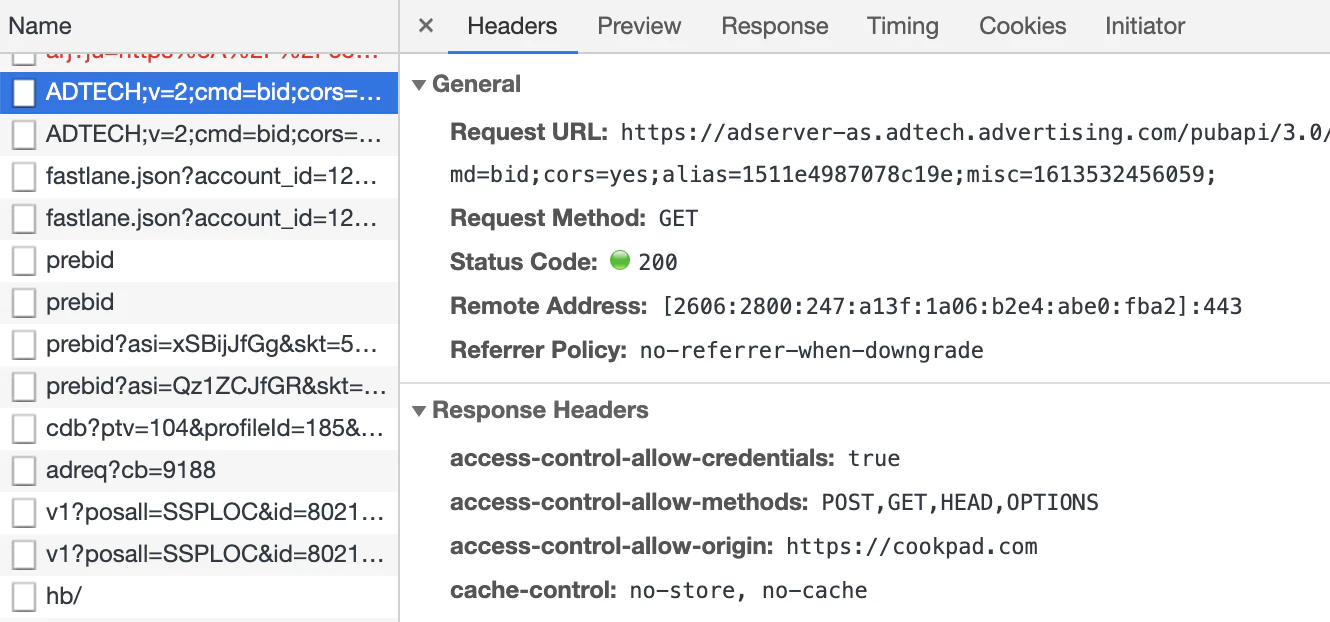Viewport: 1330px width, 622px height.
Task: Click the green status indicator by 200
Action: click(x=620, y=261)
